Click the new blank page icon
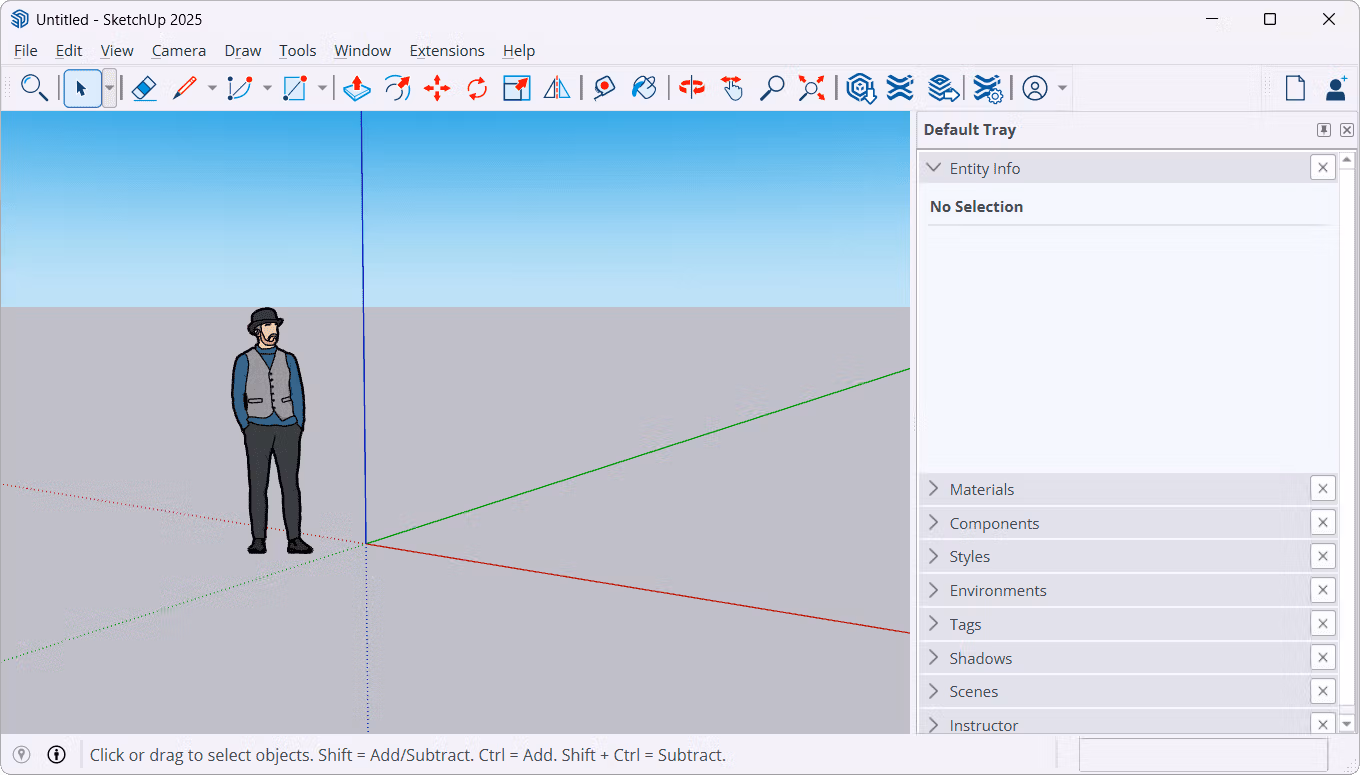1360x775 pixels. (x=1295, y=88)
